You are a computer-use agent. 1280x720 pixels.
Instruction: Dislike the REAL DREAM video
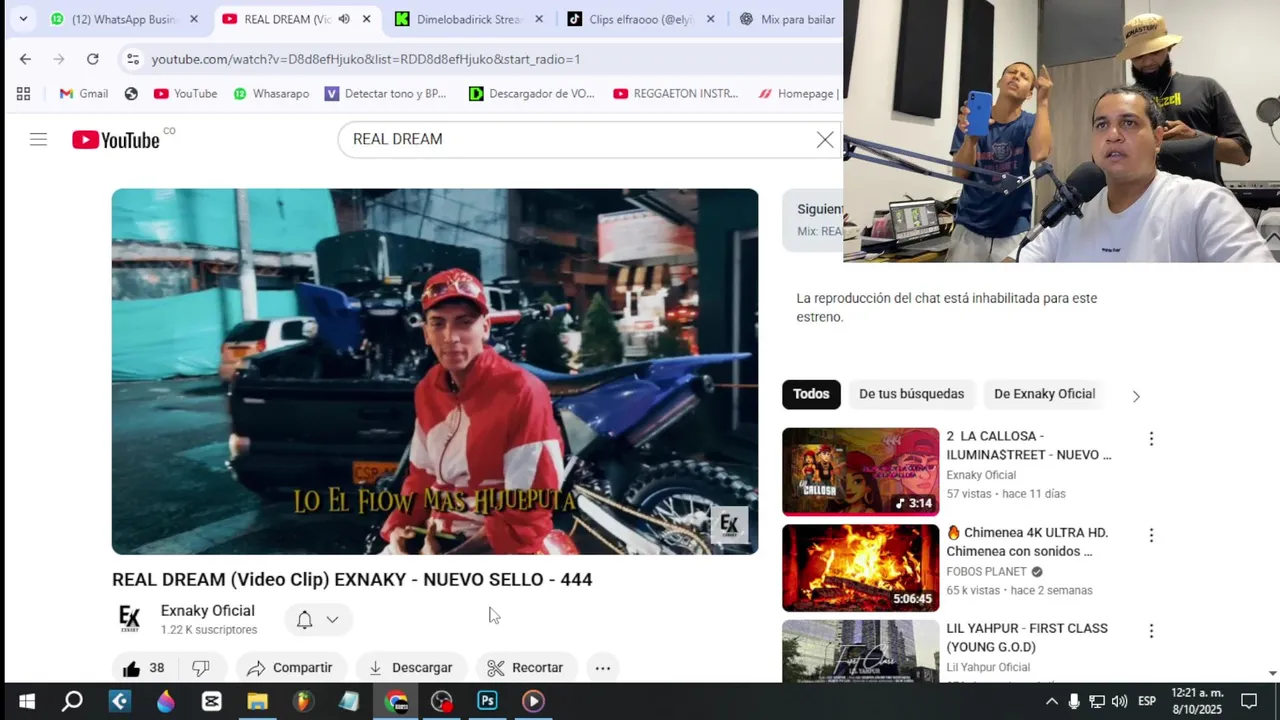(200, 668)
